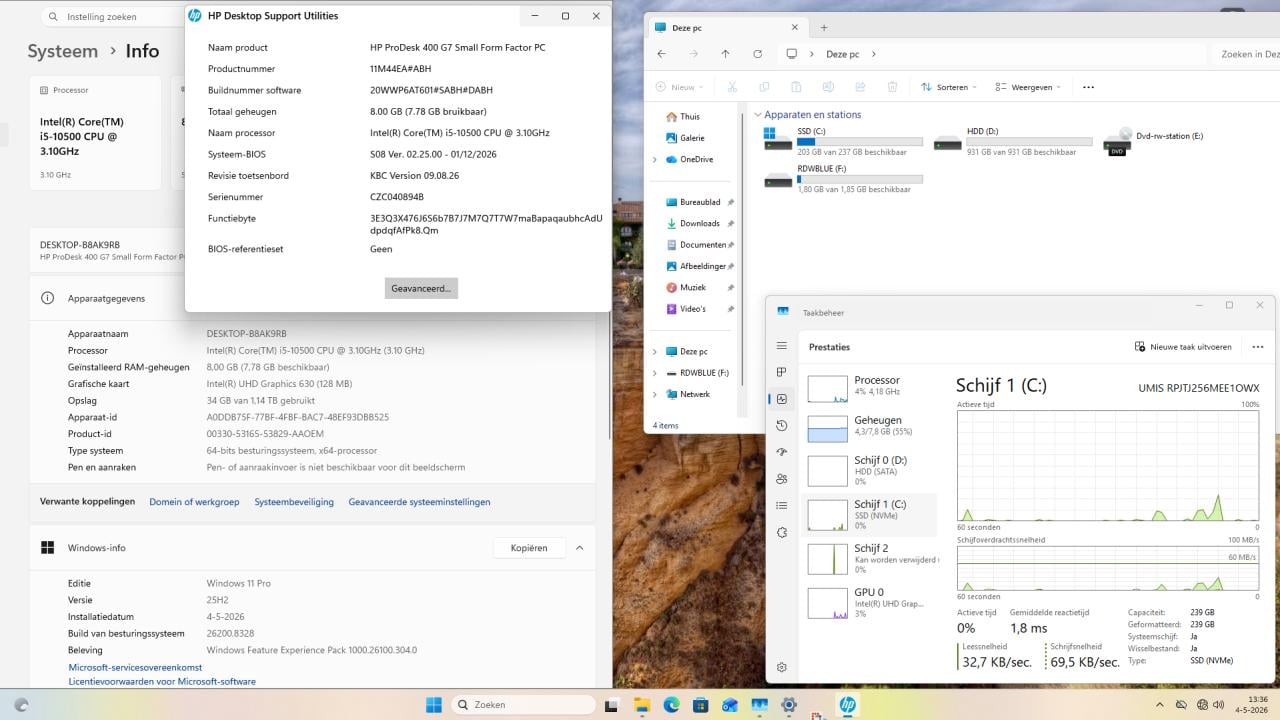
Task: Open Thuis in Explorer navigation pane
Action: click(690, 117)
